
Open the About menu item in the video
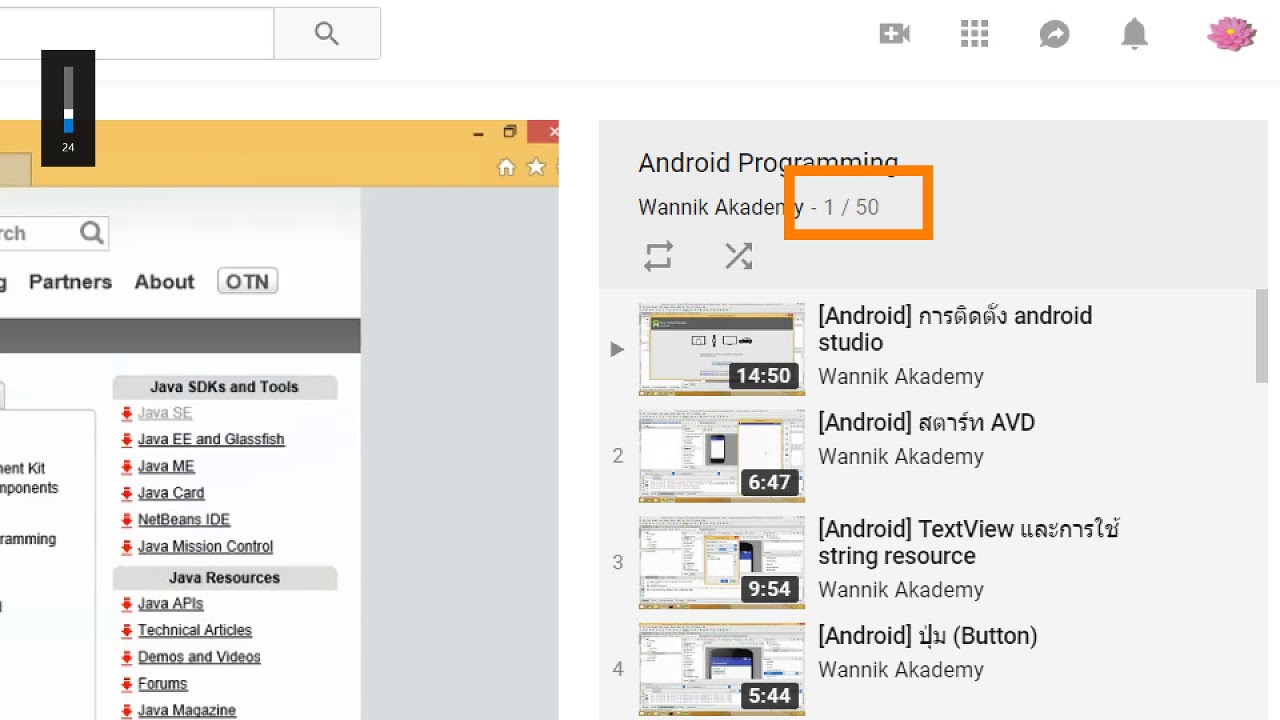(x=164, y=282)
